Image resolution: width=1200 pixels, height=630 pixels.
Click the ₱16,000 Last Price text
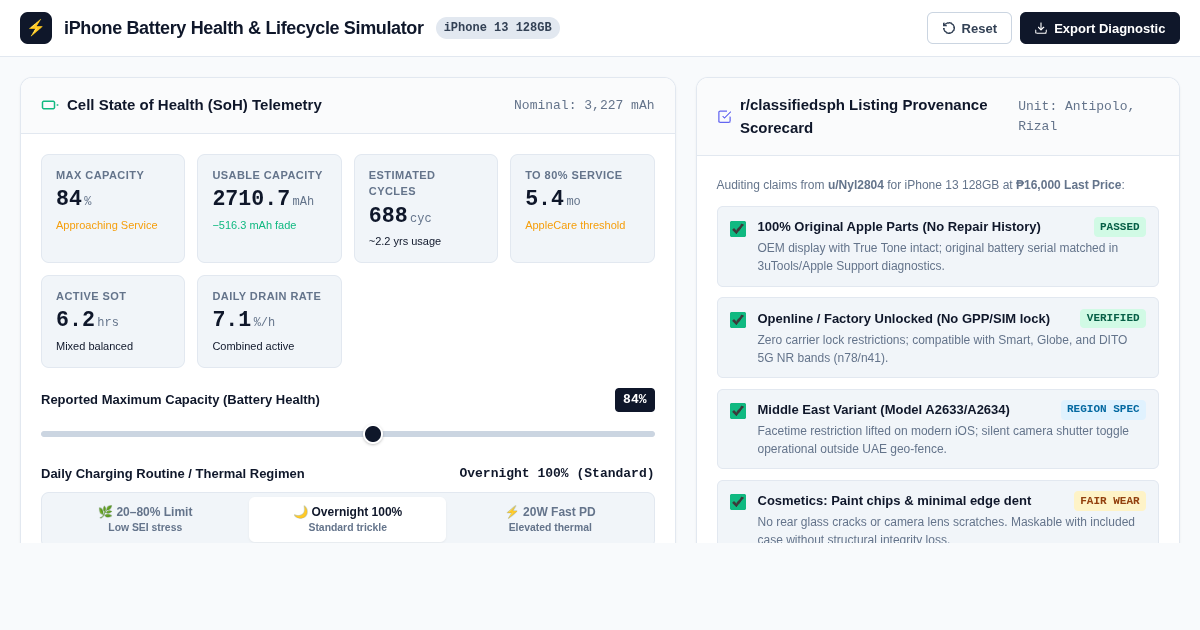pyautogui.click(x=1068, y=185)
